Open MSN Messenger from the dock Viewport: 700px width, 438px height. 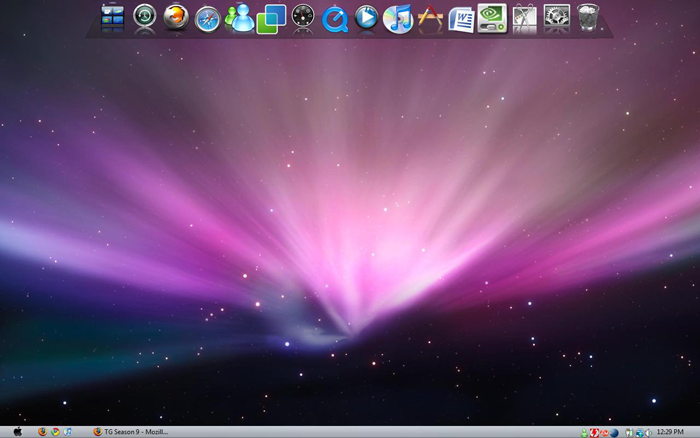239,17
